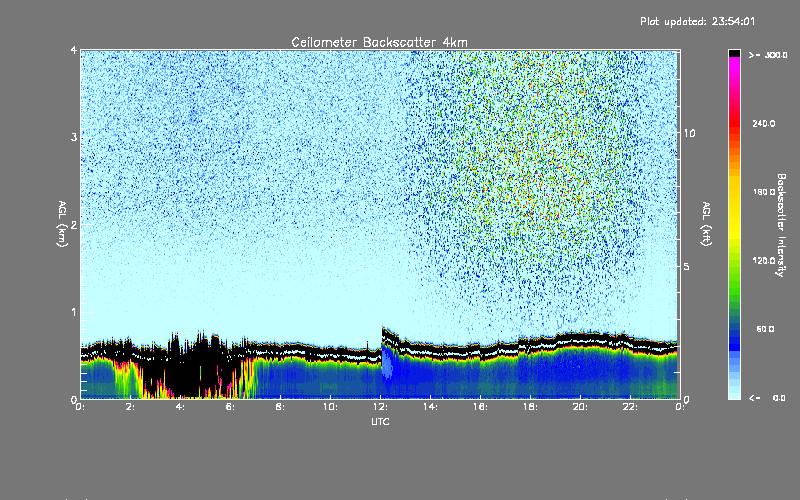Click the 'Ceilometer Backscatter 4km' plot title
Viewport: 800px width, 500px height.
[x=379, y=42]
